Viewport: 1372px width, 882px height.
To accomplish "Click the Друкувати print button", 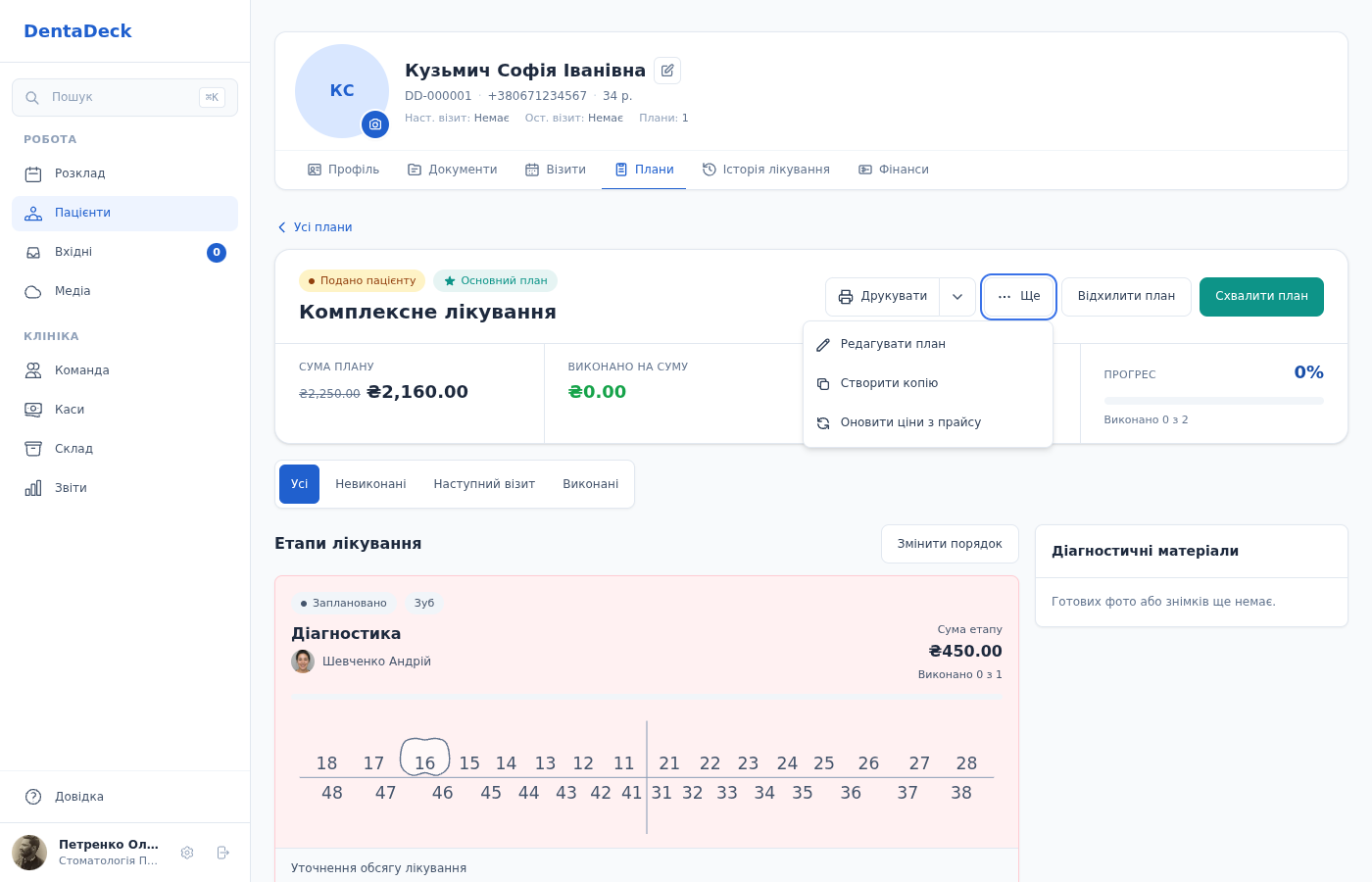I will [882, 297].
